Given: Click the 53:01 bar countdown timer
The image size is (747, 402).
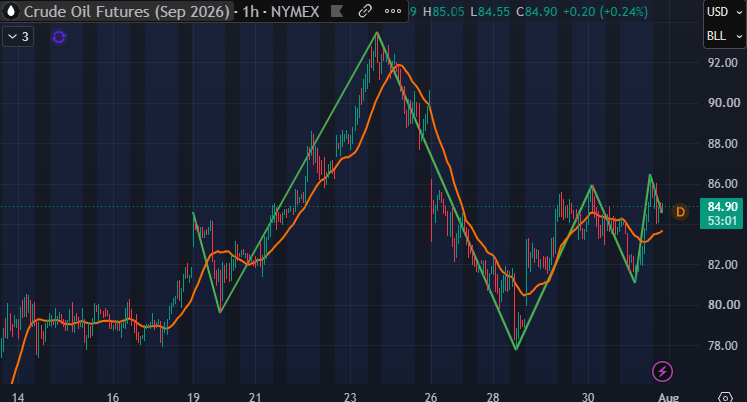Looking at the screenshot, I should pyautogui.click(x=722, y=221).
